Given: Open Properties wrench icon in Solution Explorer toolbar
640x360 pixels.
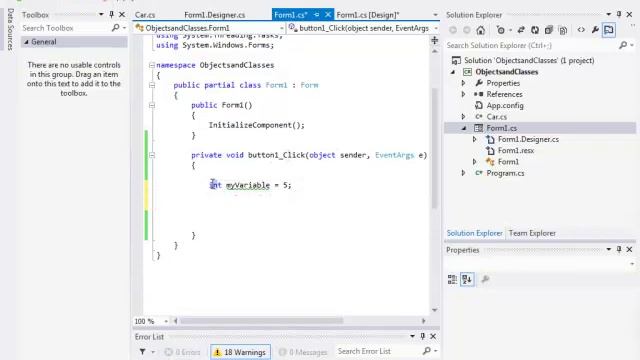Looking at the screenshot, I should (595, 30).
